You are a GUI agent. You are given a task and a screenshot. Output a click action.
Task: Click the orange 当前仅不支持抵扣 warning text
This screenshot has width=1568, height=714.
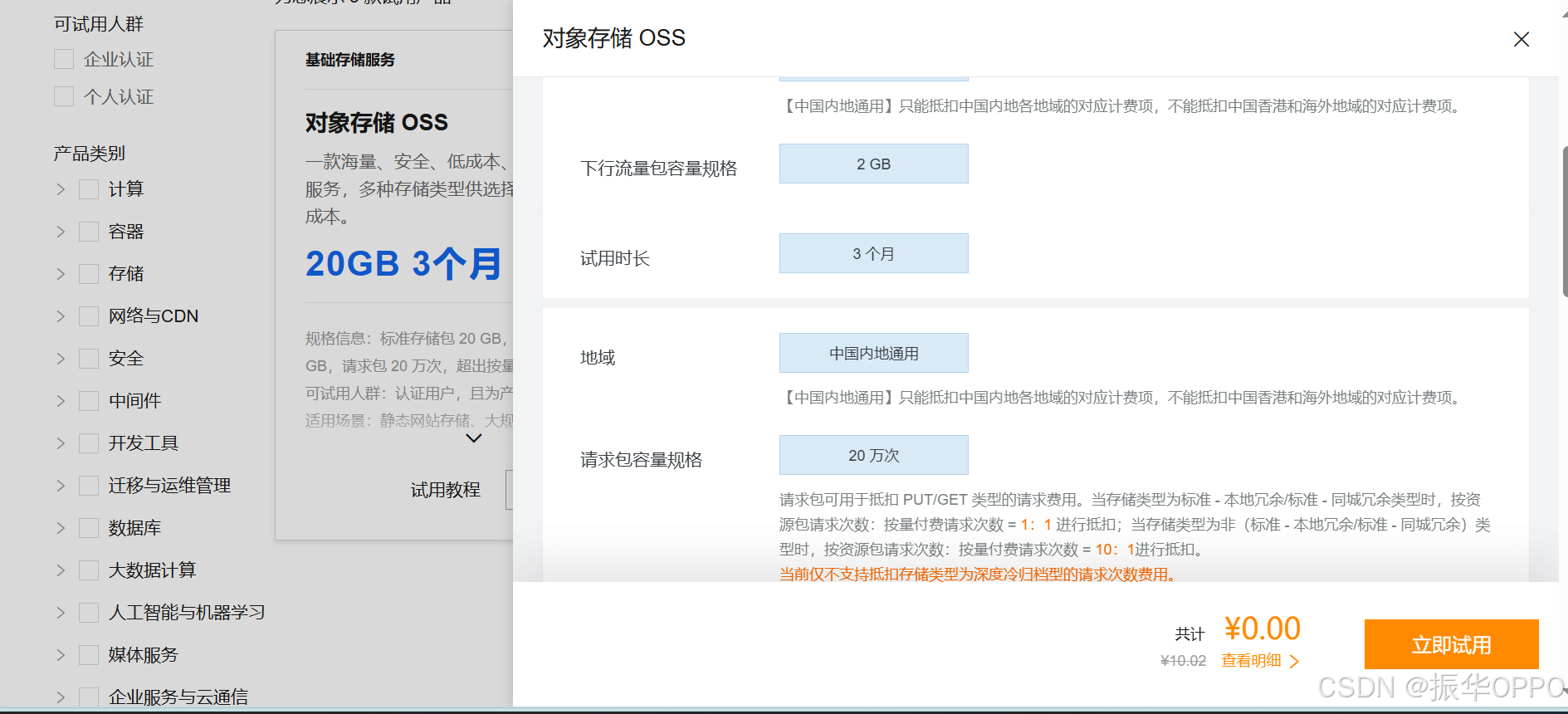coord(978,575)
